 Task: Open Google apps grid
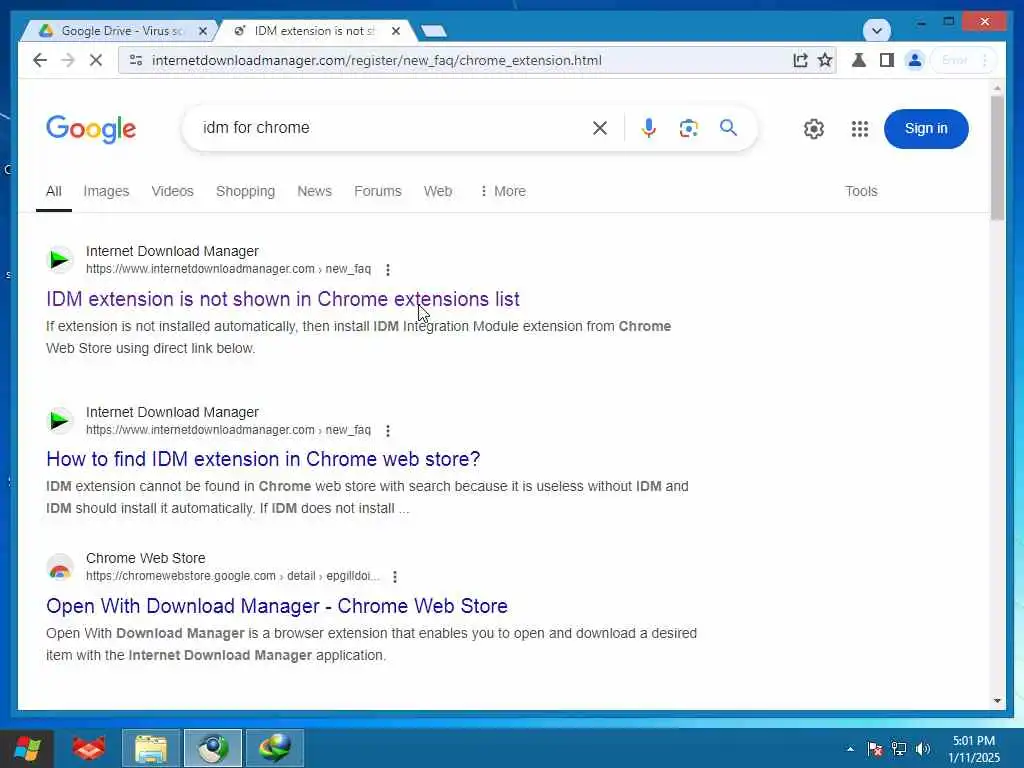pyautogui.click(x=859, y=129)
